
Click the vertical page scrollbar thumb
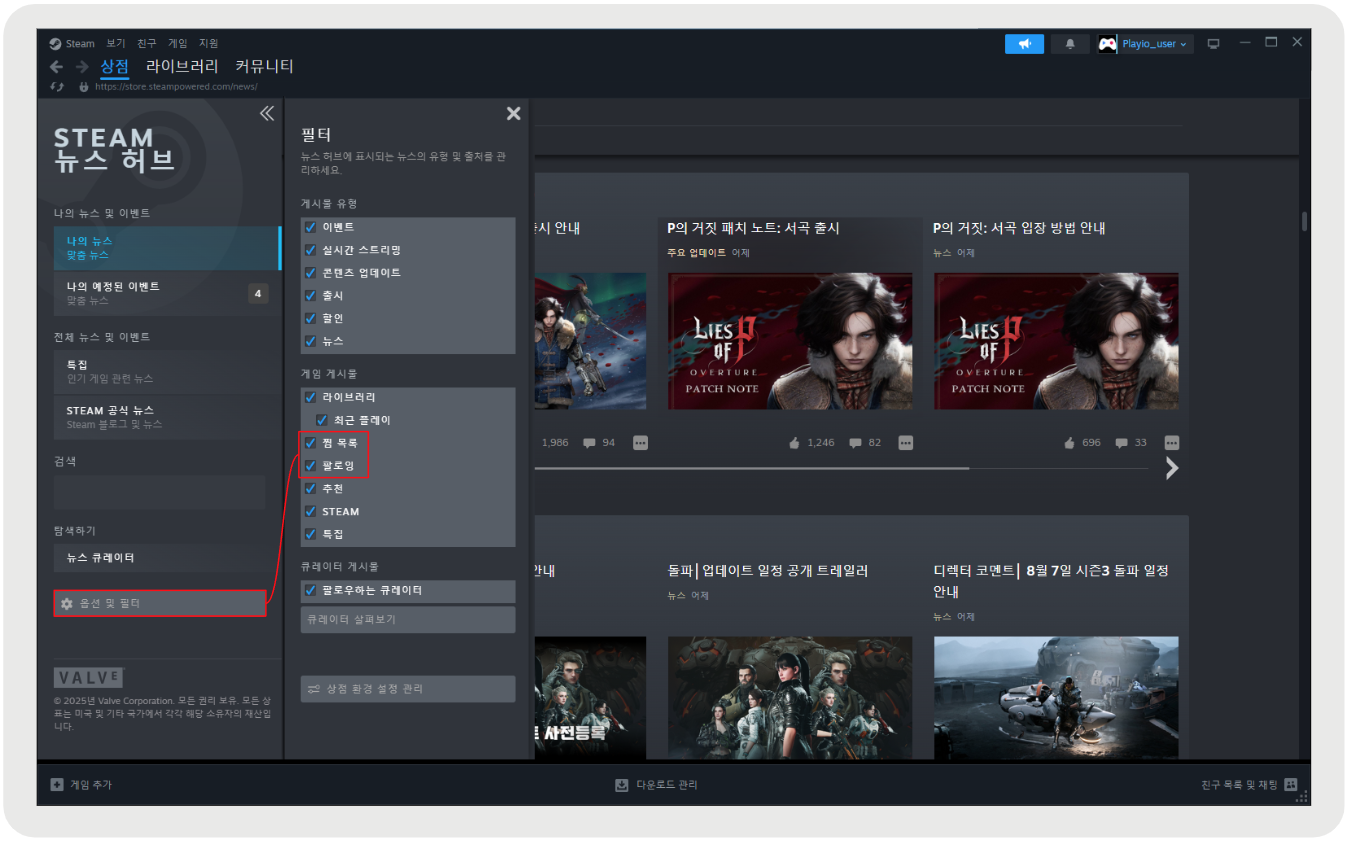coord(1305,221)
